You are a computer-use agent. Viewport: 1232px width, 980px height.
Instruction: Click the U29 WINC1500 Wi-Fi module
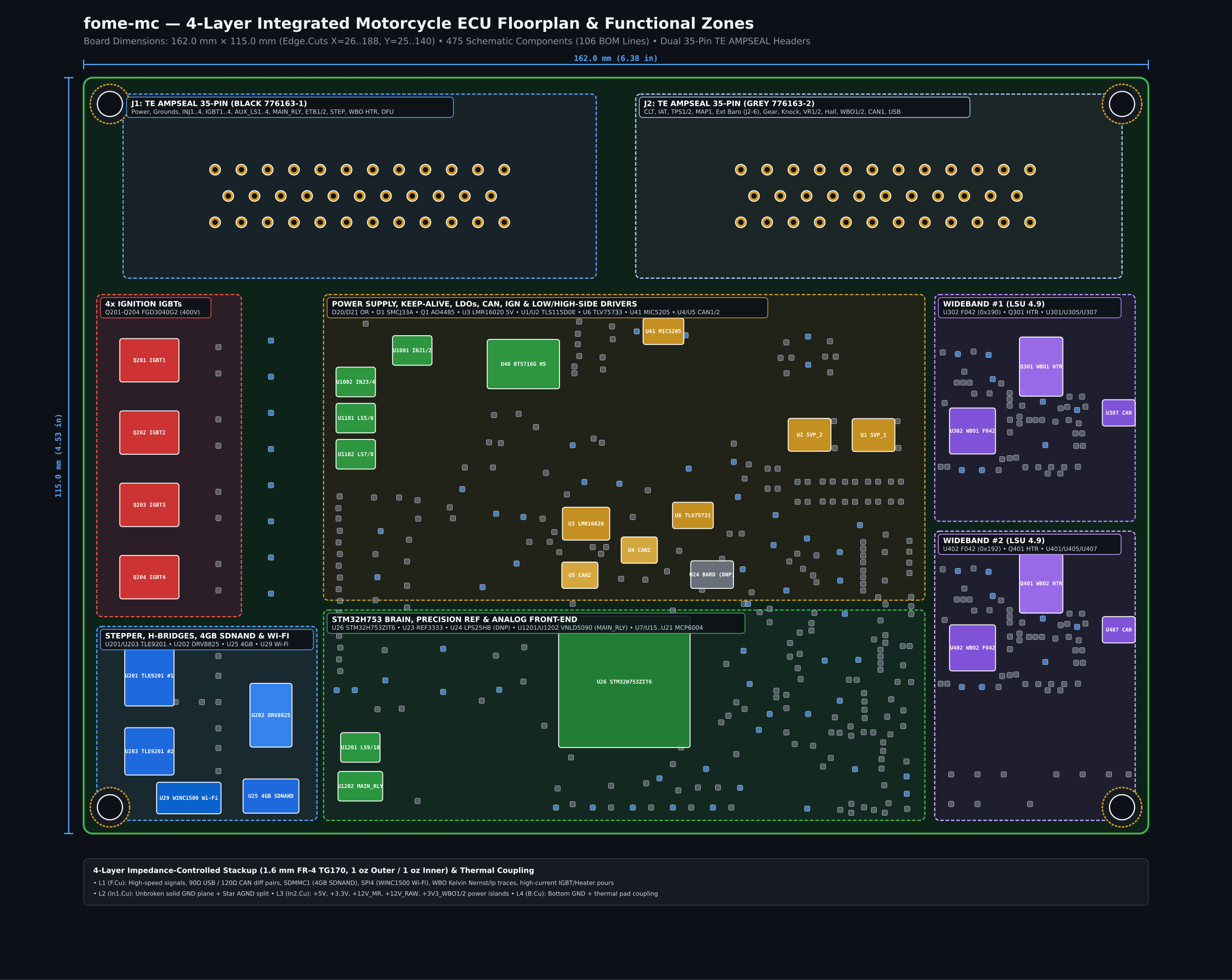[x=188, y=798]
